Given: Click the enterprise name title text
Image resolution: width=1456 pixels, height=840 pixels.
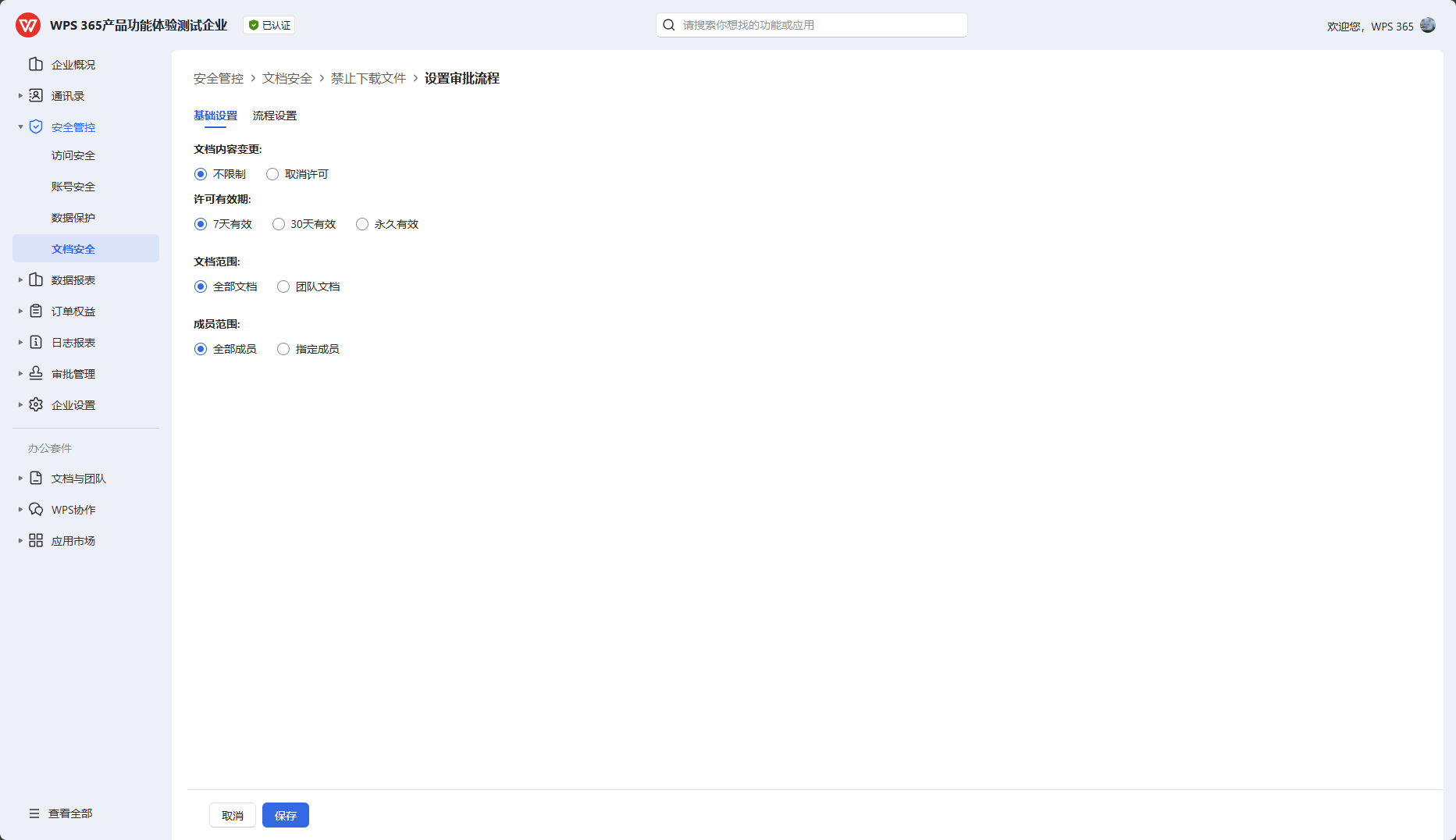Looking at the screenshot, I should (139, 25).
